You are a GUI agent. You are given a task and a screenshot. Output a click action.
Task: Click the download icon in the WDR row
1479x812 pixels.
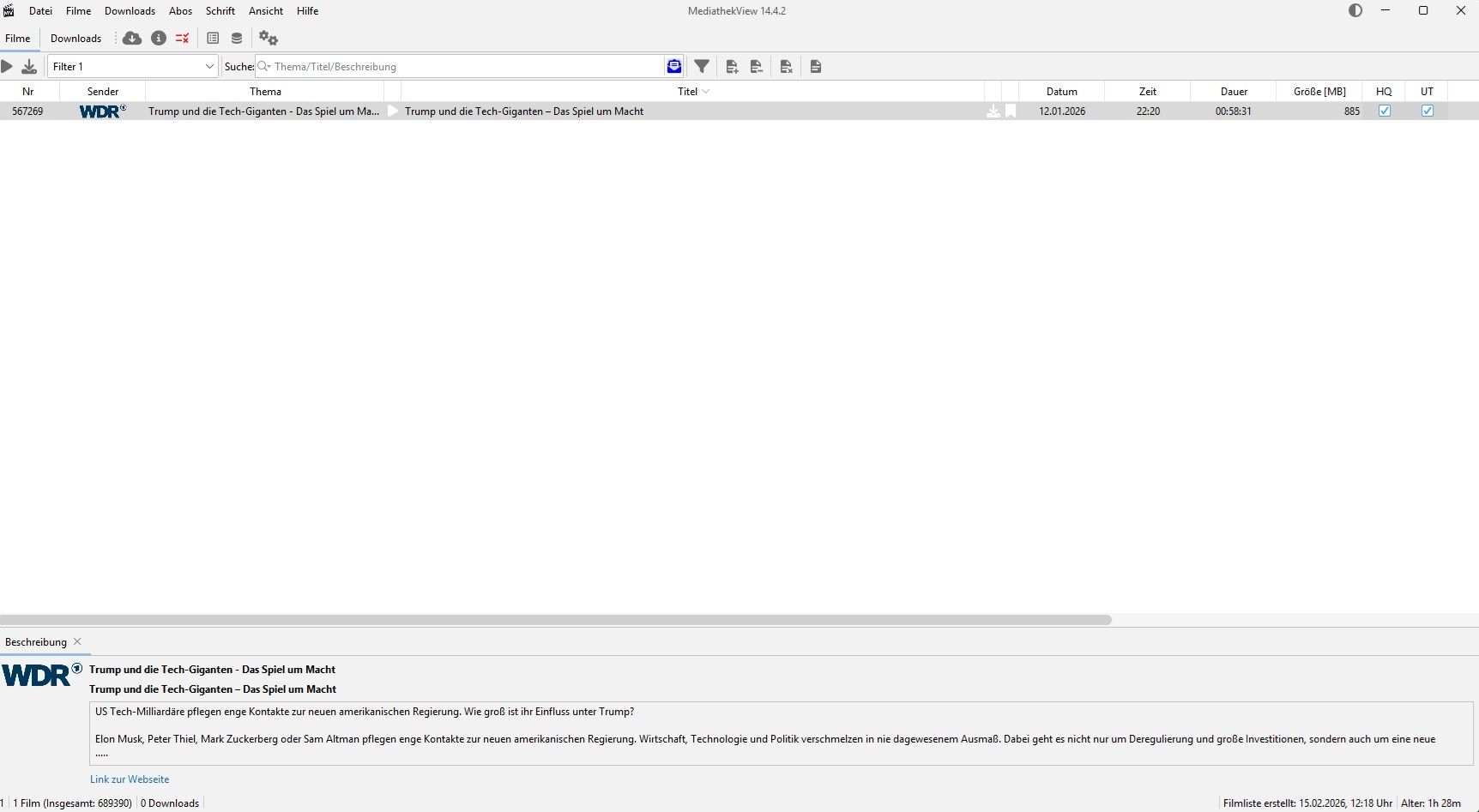point(993,111)
